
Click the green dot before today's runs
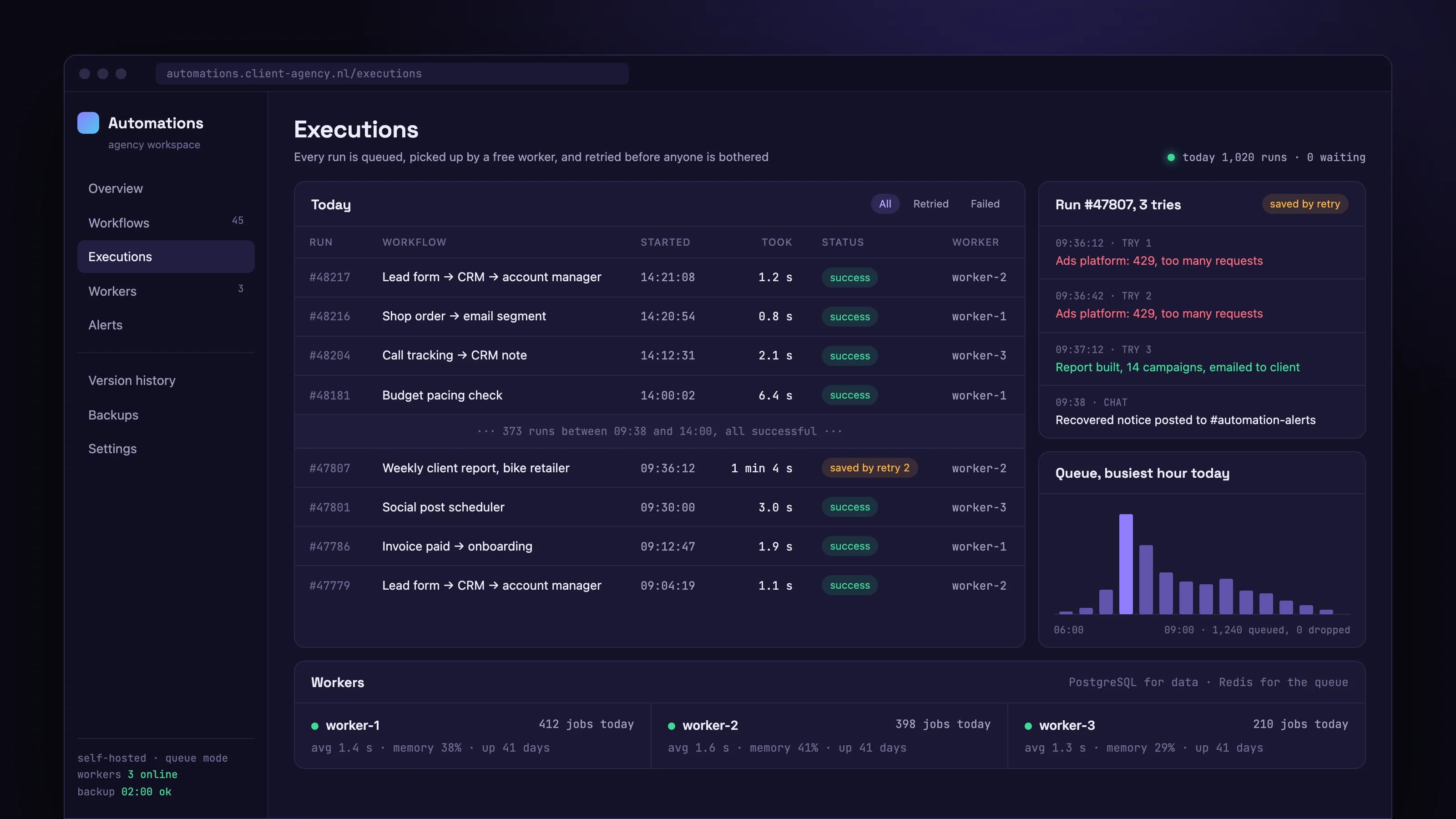pyautogui.click(x=1171, y=157)
